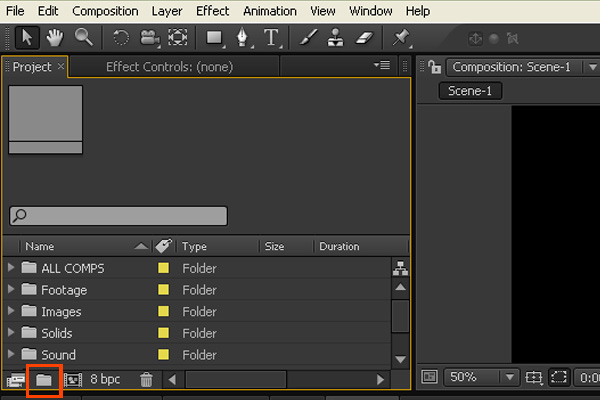600x400 pixels.
Task: Open the Window menu
Action: pos(370,11)
